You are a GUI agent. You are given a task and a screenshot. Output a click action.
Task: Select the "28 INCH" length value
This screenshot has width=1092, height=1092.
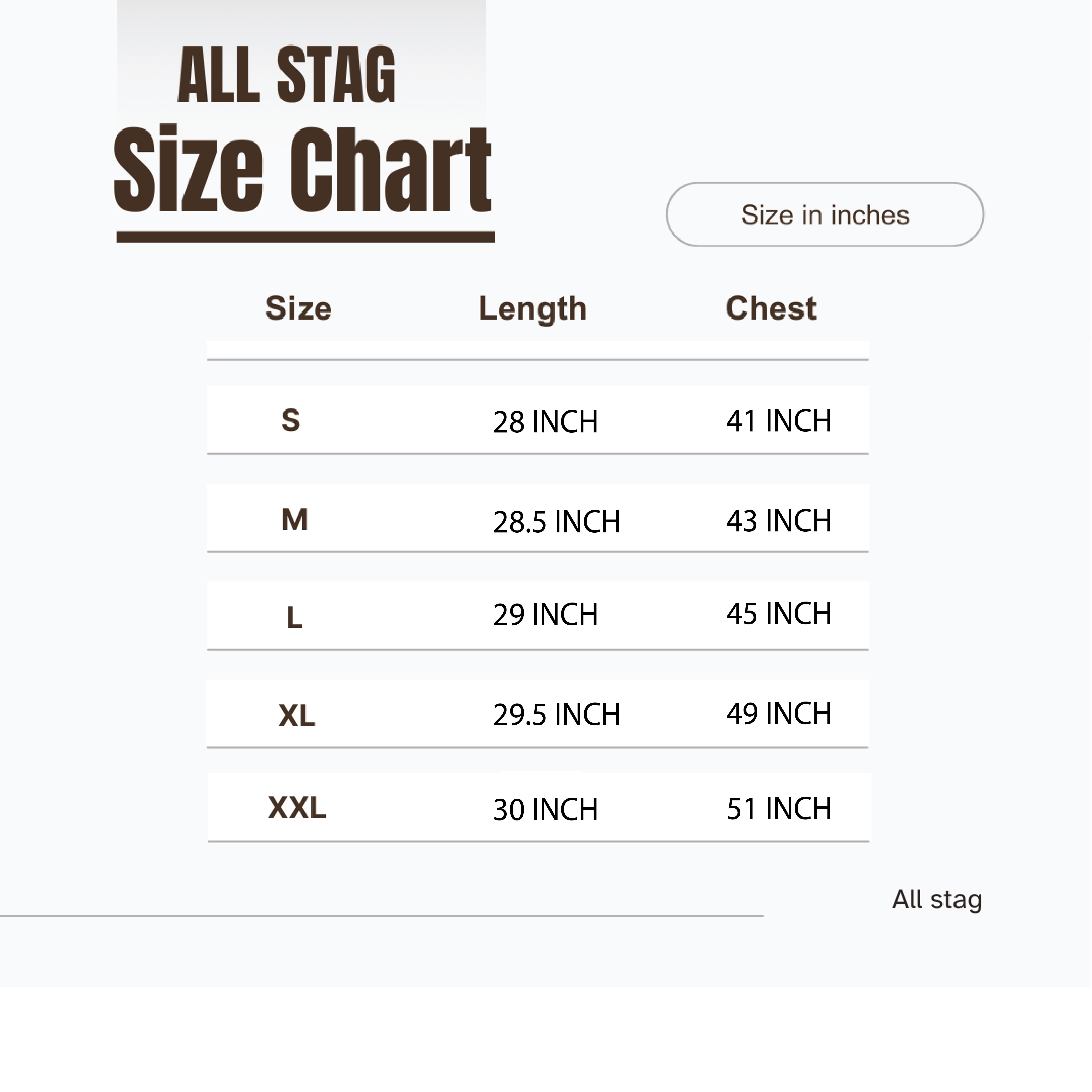click(x=545, y=422)
